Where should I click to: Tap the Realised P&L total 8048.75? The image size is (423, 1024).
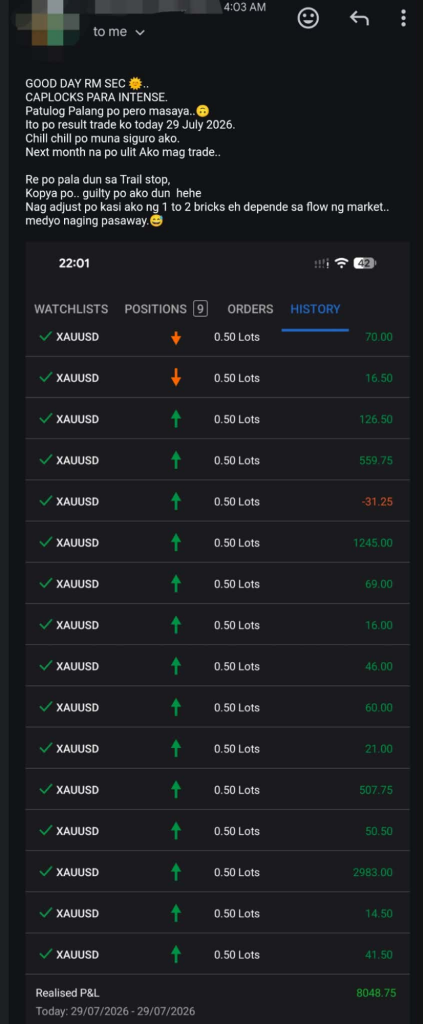point(376,993)
